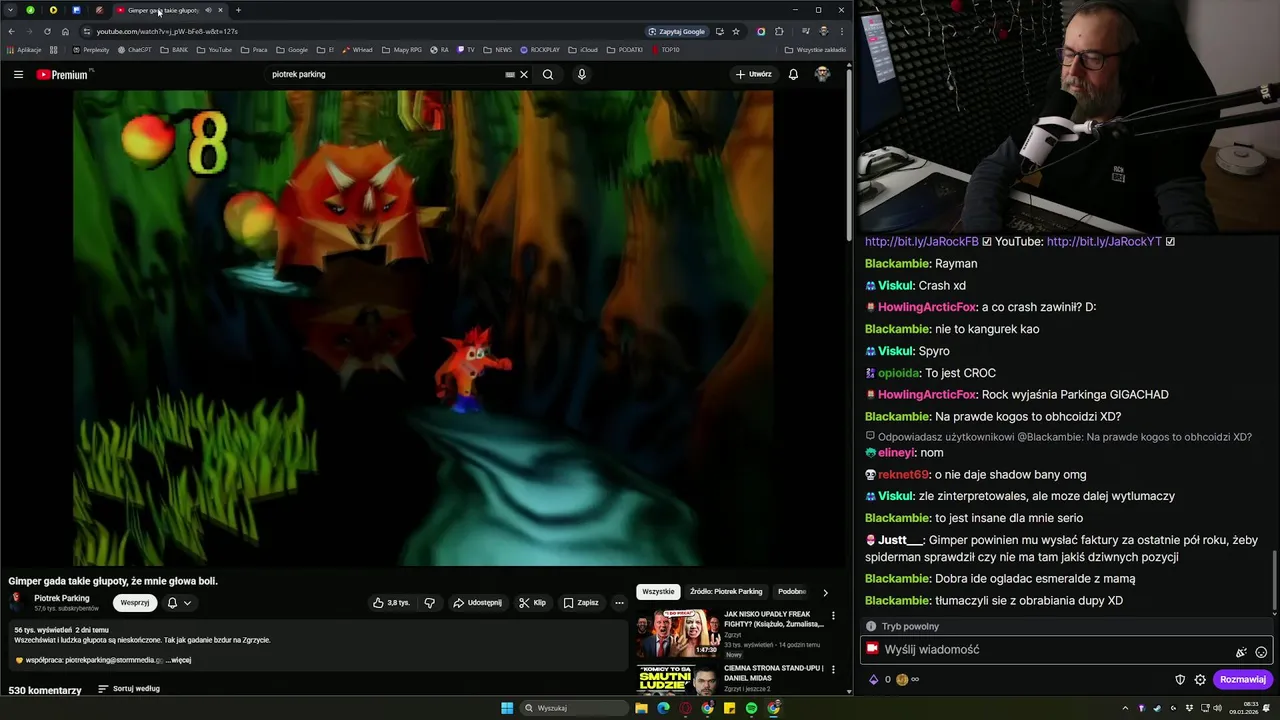The height and width of the screenshot is (720, 1280).
Task: Clear the 'piotrek parking' search query
Action: point(523,74)
